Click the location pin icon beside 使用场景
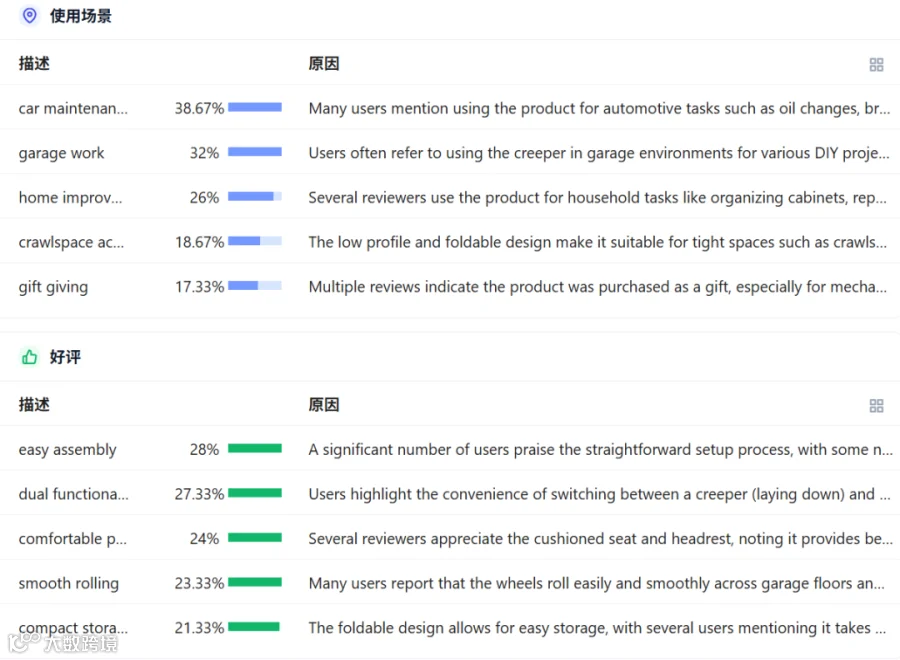This screenshot has width=900, height=660. coord(29,15)
